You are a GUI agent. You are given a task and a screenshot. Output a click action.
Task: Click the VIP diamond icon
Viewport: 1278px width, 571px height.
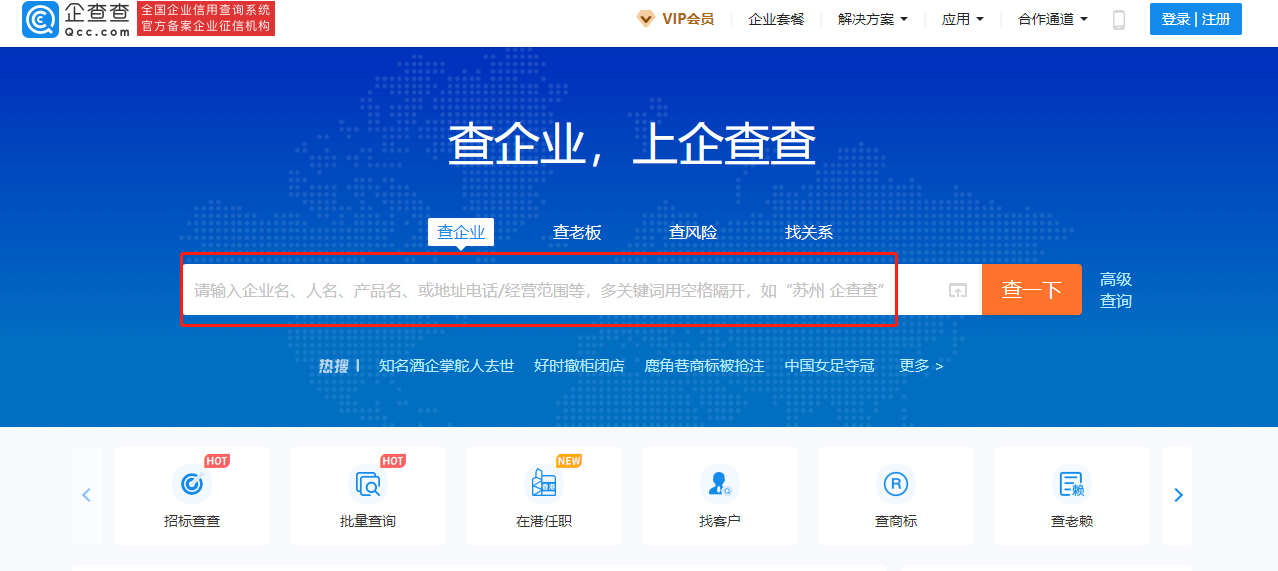(x=646, y=19)
